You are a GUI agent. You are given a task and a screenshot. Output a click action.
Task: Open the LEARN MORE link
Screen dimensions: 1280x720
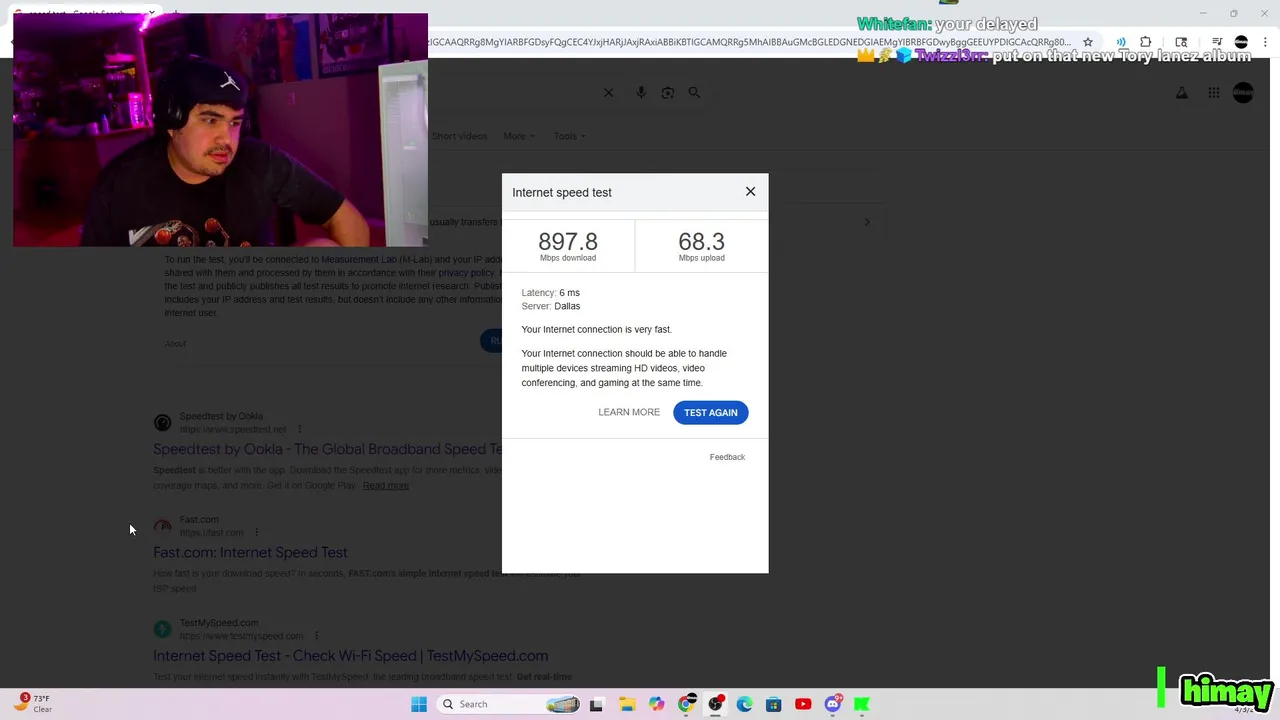[629, 412]
